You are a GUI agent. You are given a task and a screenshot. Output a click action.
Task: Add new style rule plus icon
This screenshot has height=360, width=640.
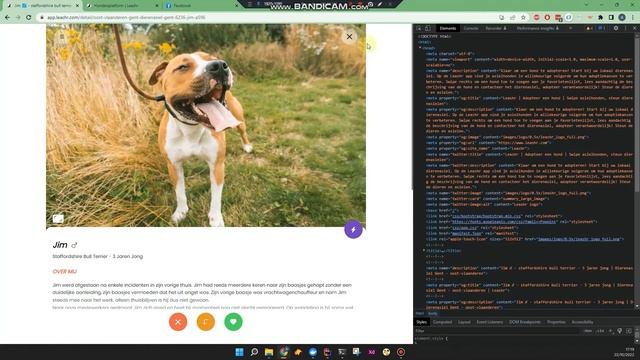click(x=610, y=331)
